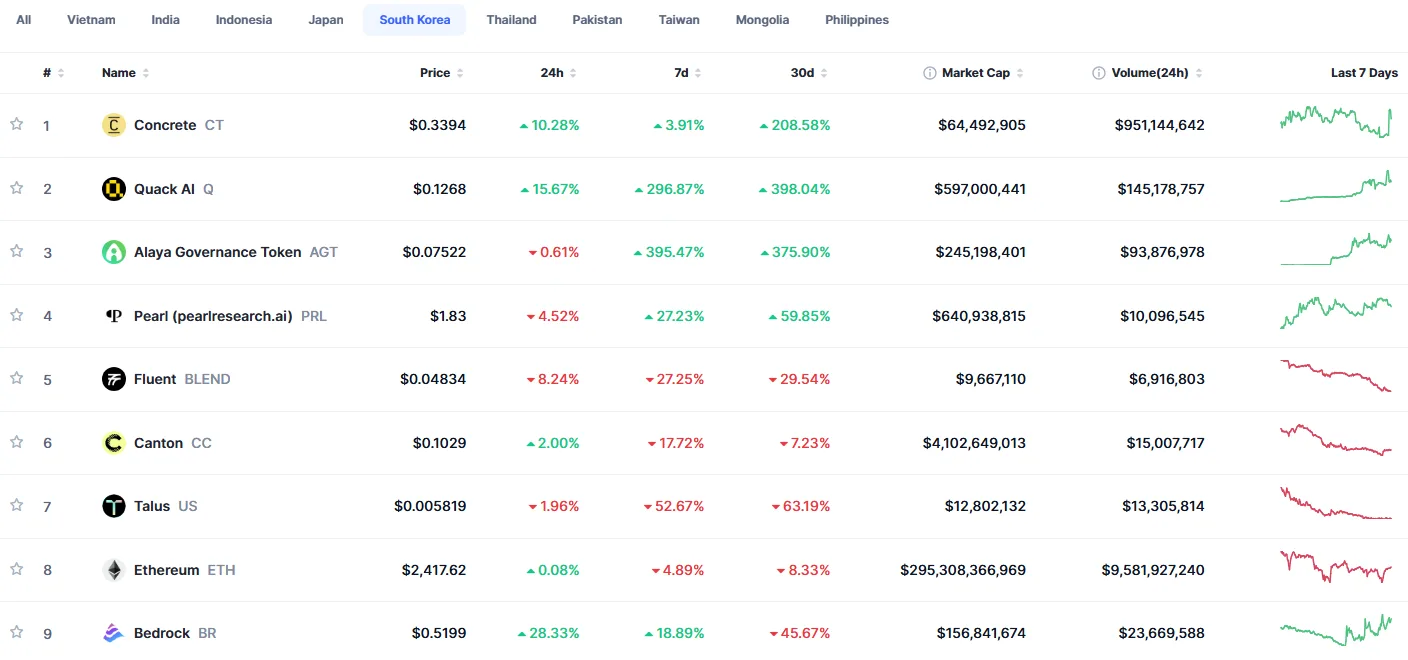Click Bedrock's 7-day sparkline chart
Image resolution: width=1408 pixels, height=660 pixels.
click(x=1335, y=630)
